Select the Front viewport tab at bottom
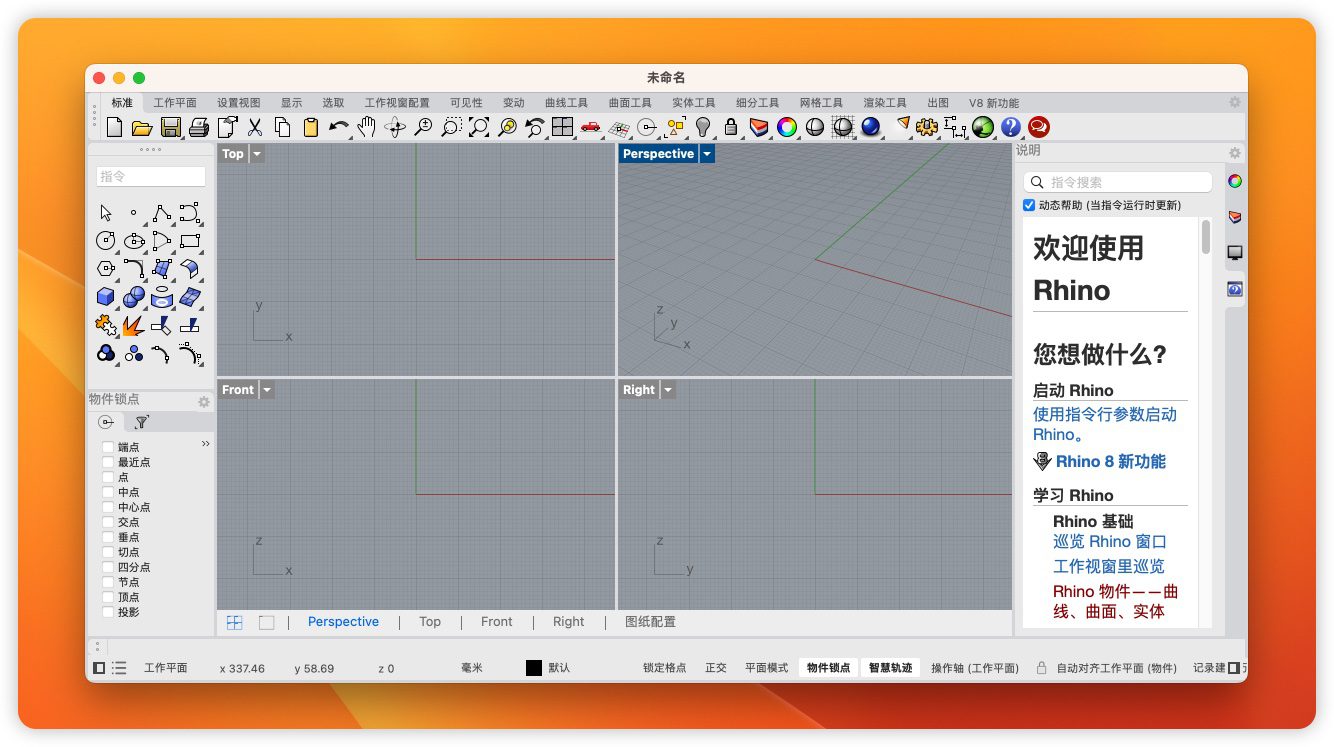 (496, 622)
